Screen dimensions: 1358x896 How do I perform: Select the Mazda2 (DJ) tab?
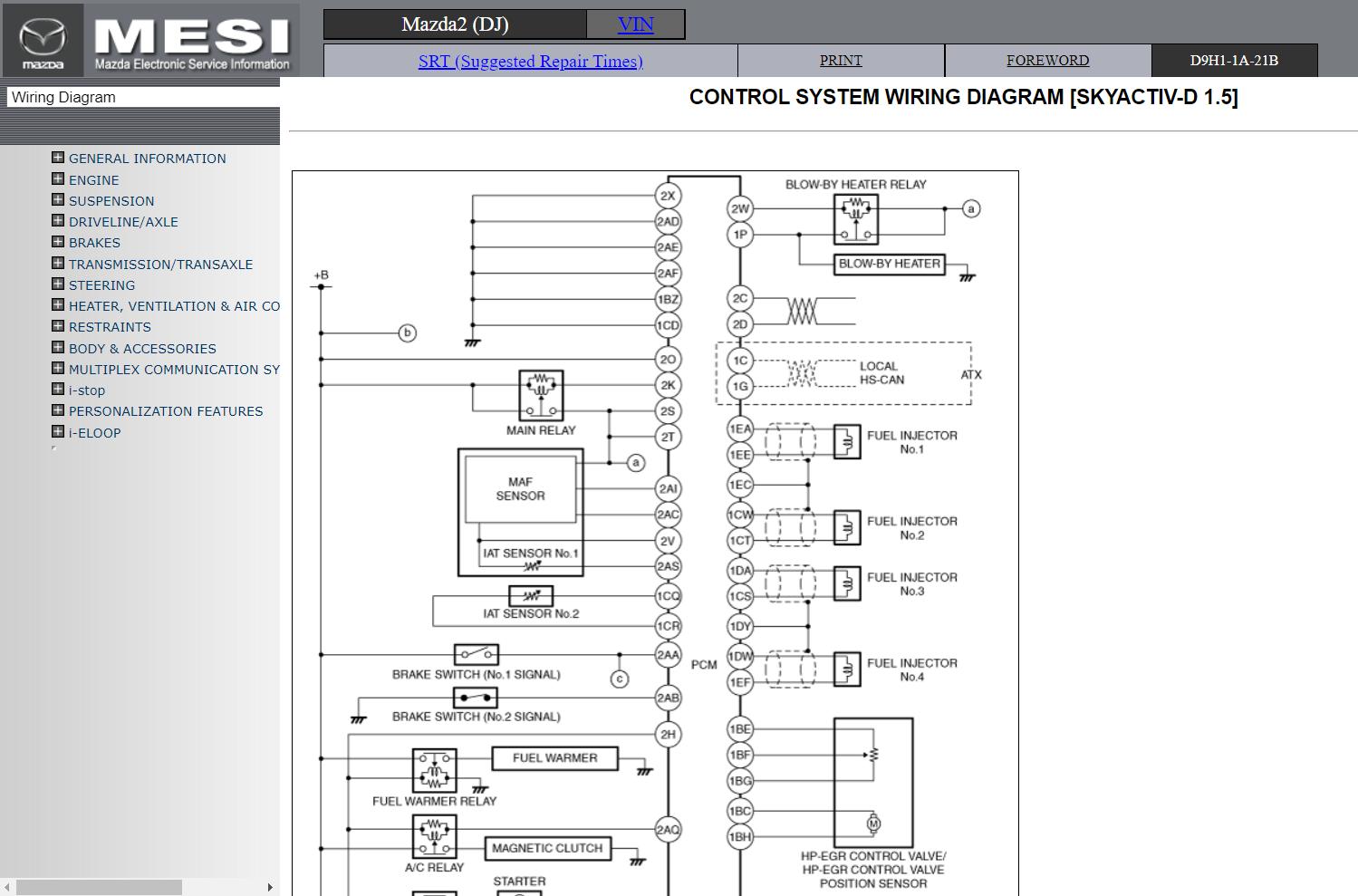click(457, 24)
